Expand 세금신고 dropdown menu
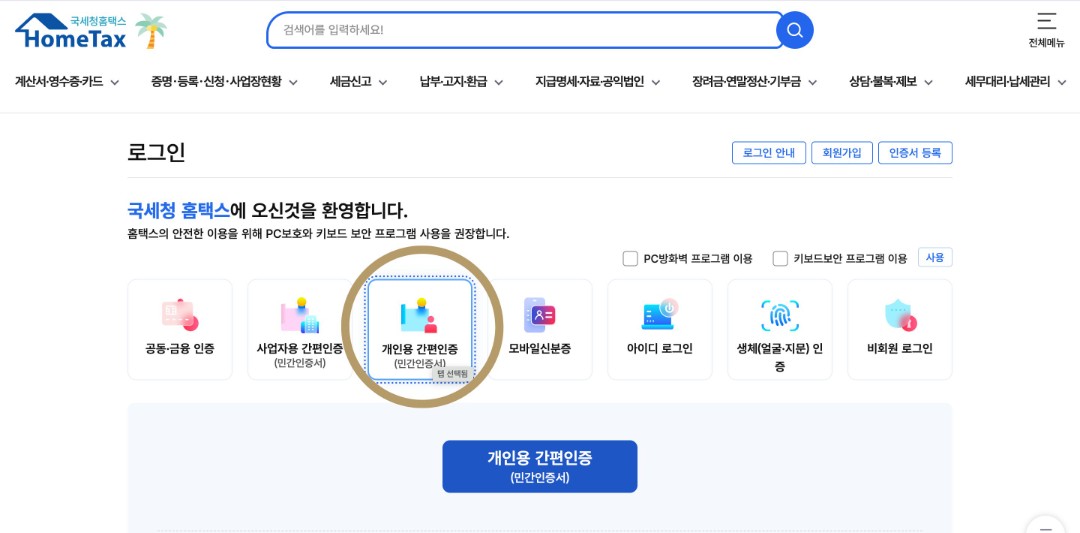This screenshot has width=1080, height=533. (358, 82)
